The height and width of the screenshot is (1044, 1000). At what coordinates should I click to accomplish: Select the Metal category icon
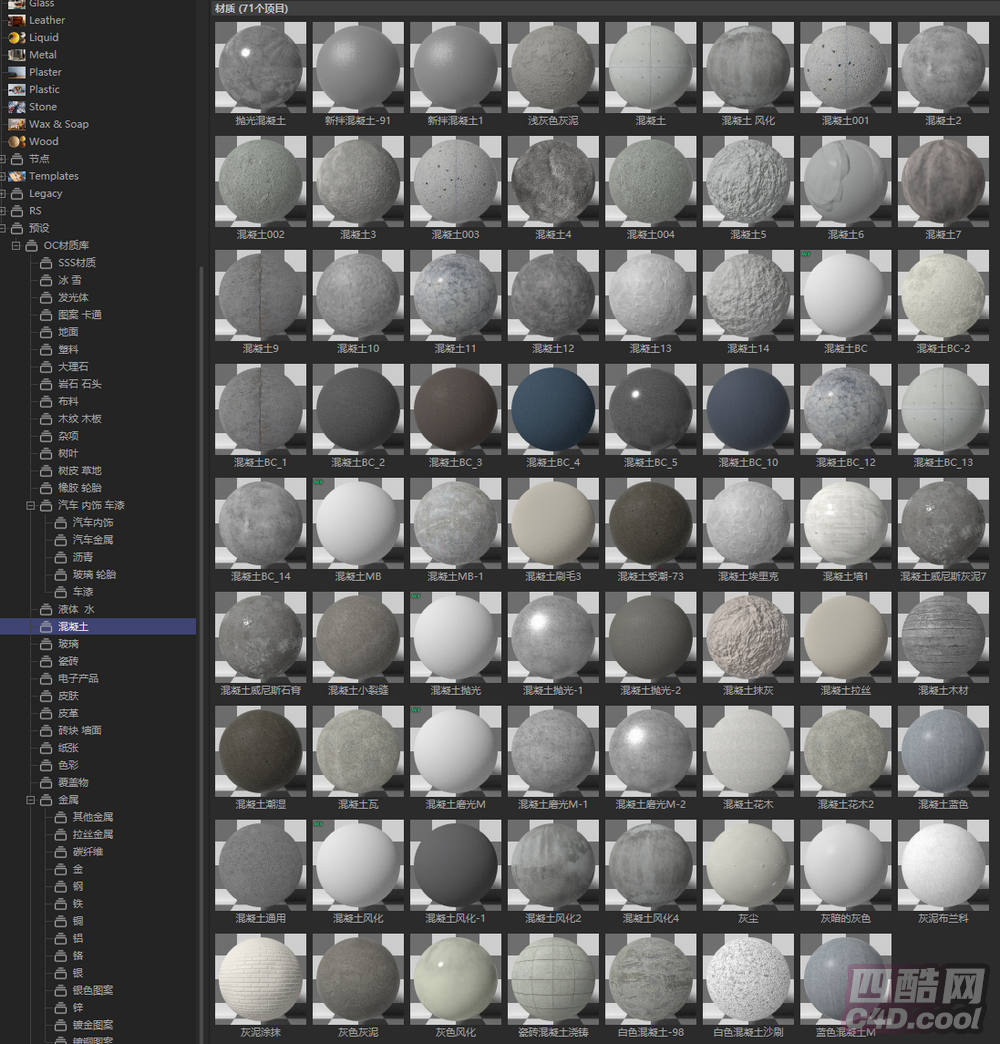(15, 55)
